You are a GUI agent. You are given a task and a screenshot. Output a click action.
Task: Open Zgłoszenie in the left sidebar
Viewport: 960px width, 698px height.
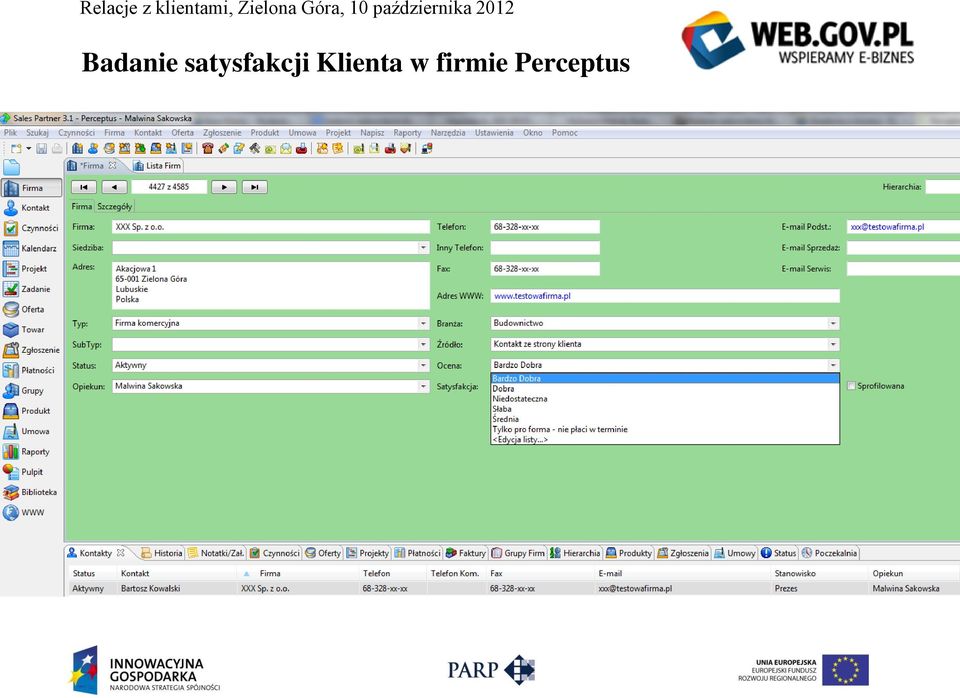(x=32, y=350)
